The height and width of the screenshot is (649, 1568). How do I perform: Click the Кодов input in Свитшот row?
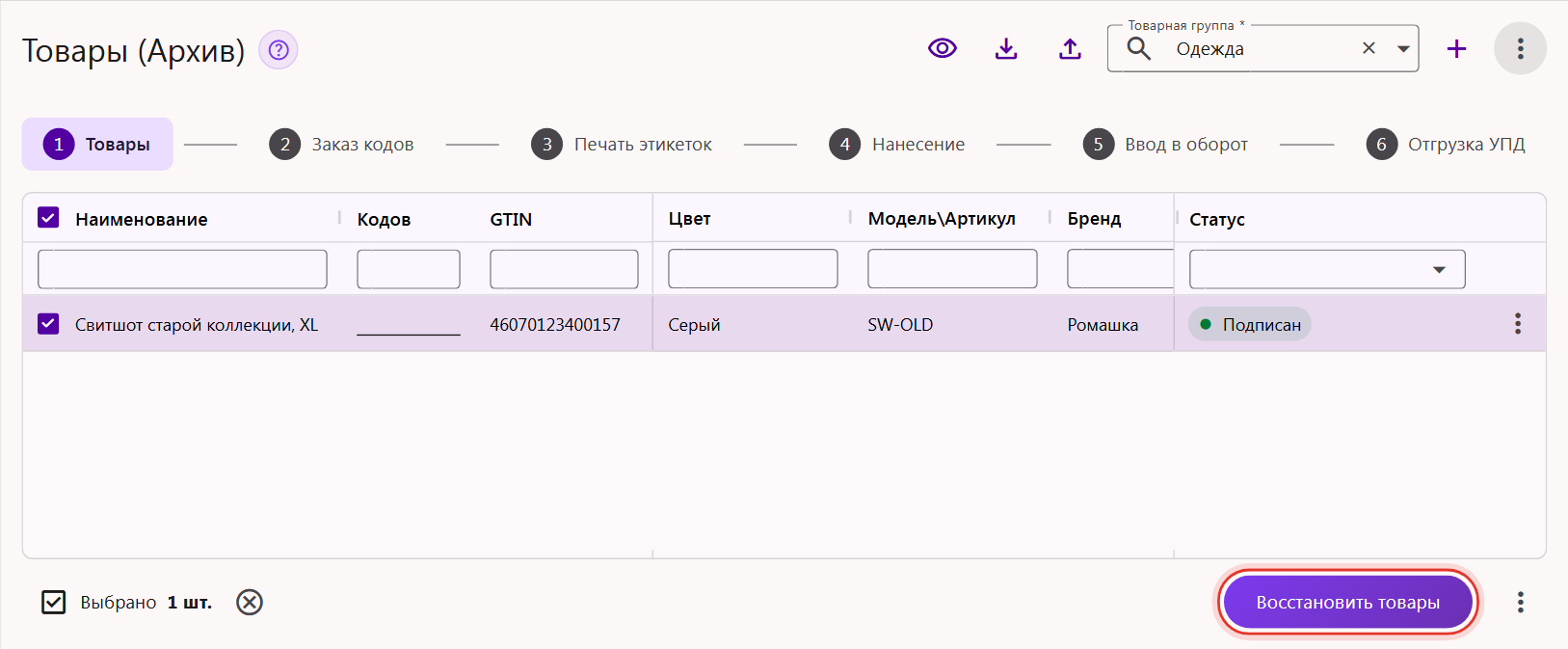(x=409, y=324)
